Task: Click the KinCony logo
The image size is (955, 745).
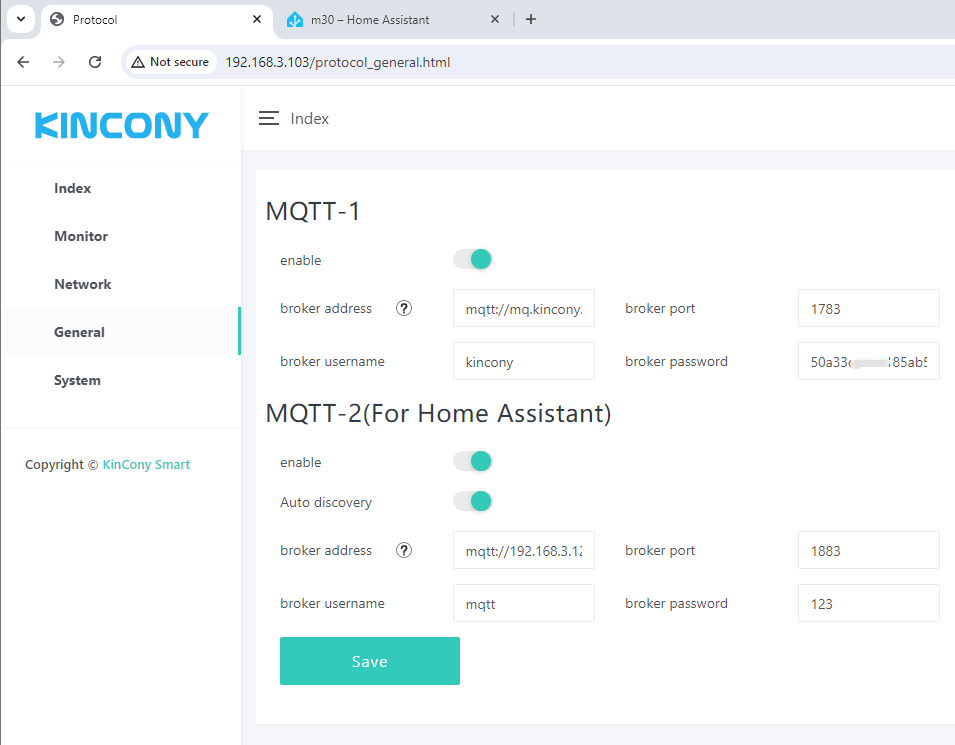Action: pos(121,125)
